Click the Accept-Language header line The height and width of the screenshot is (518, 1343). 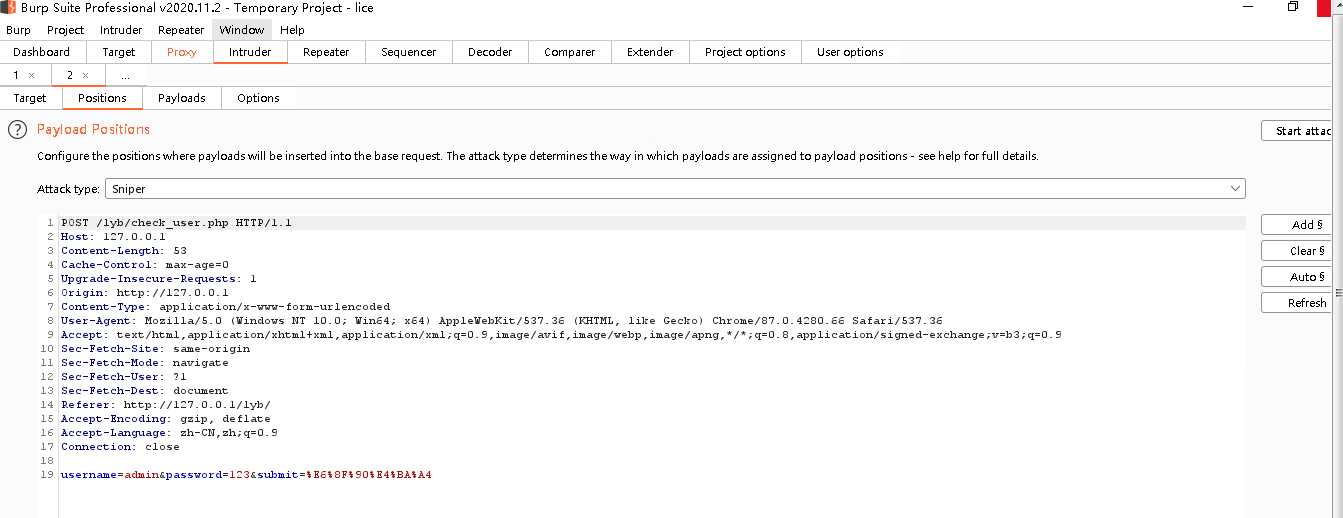pyautogui.click(x=169, y=432)
